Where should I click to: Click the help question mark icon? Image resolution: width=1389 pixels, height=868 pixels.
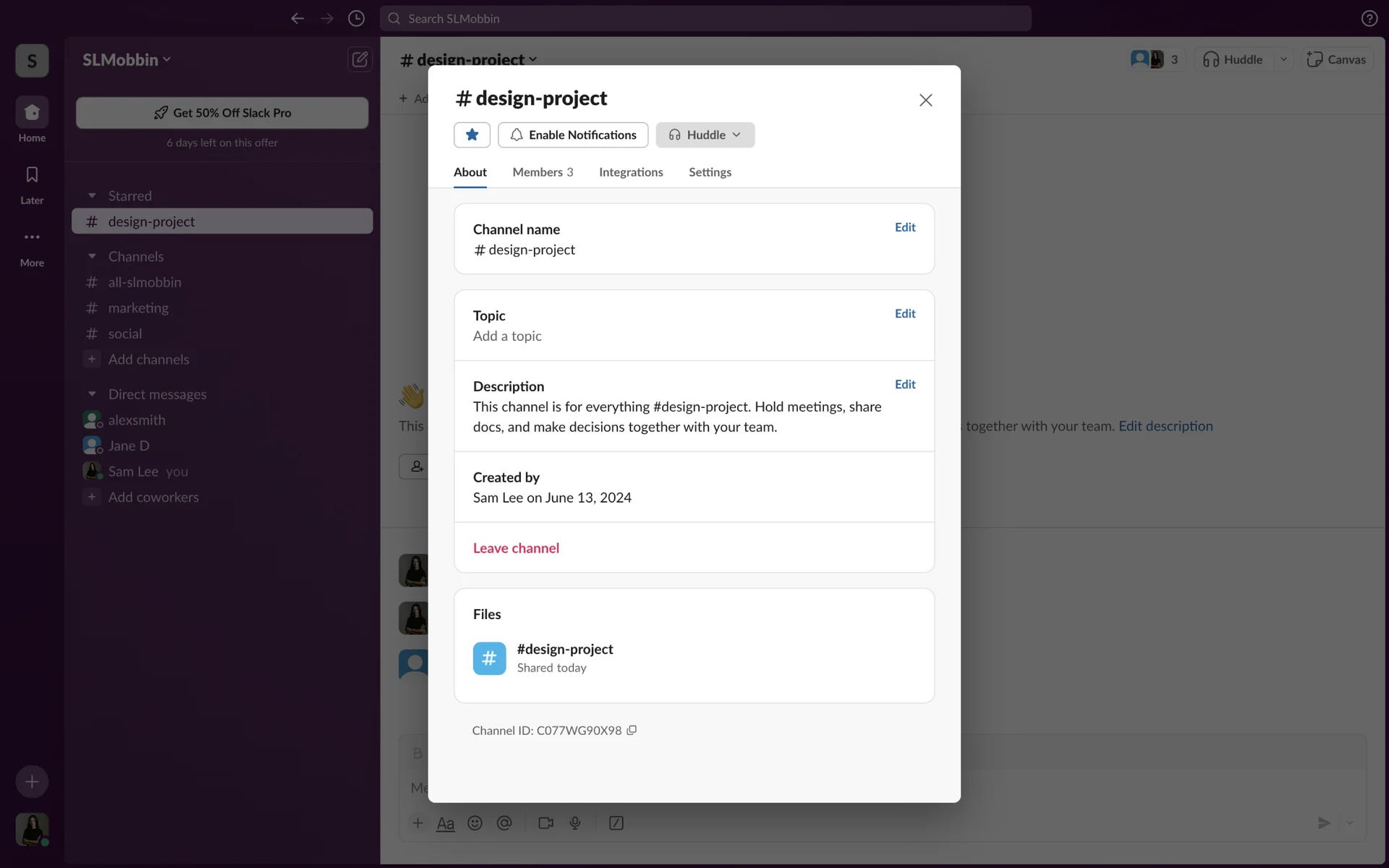coord(1369,19)
